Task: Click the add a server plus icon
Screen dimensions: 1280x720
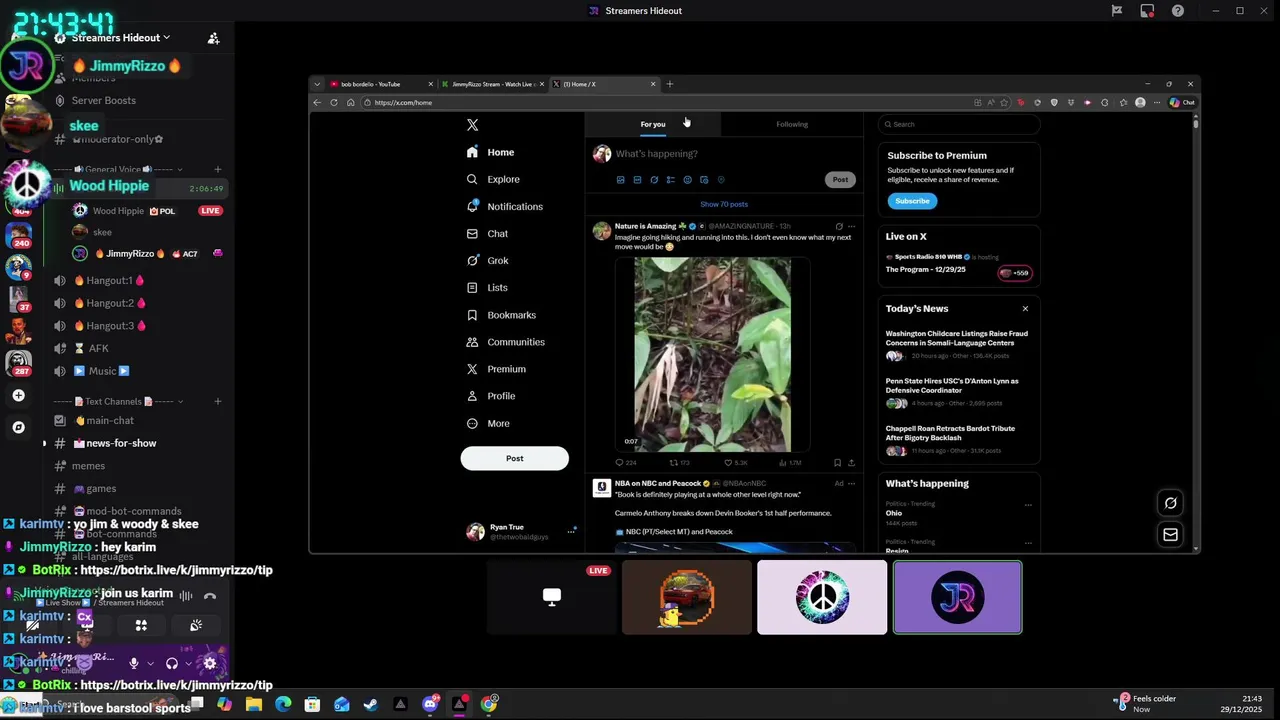Action: [x=18, y=396]
